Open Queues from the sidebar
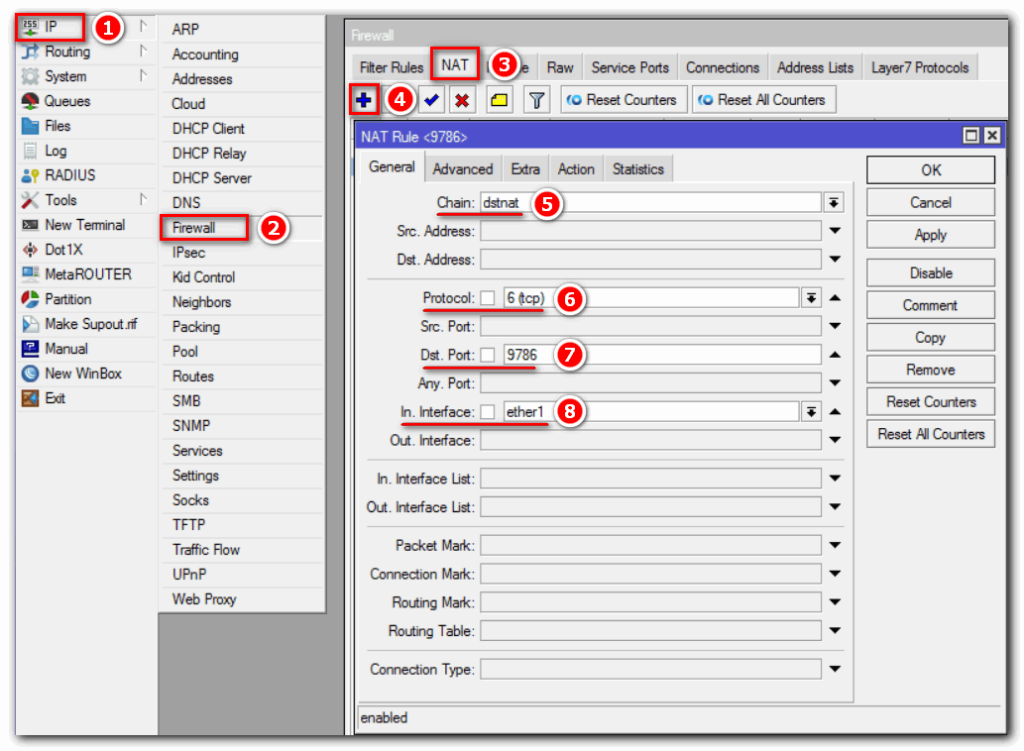The image size is (1024, 751). 67,101
